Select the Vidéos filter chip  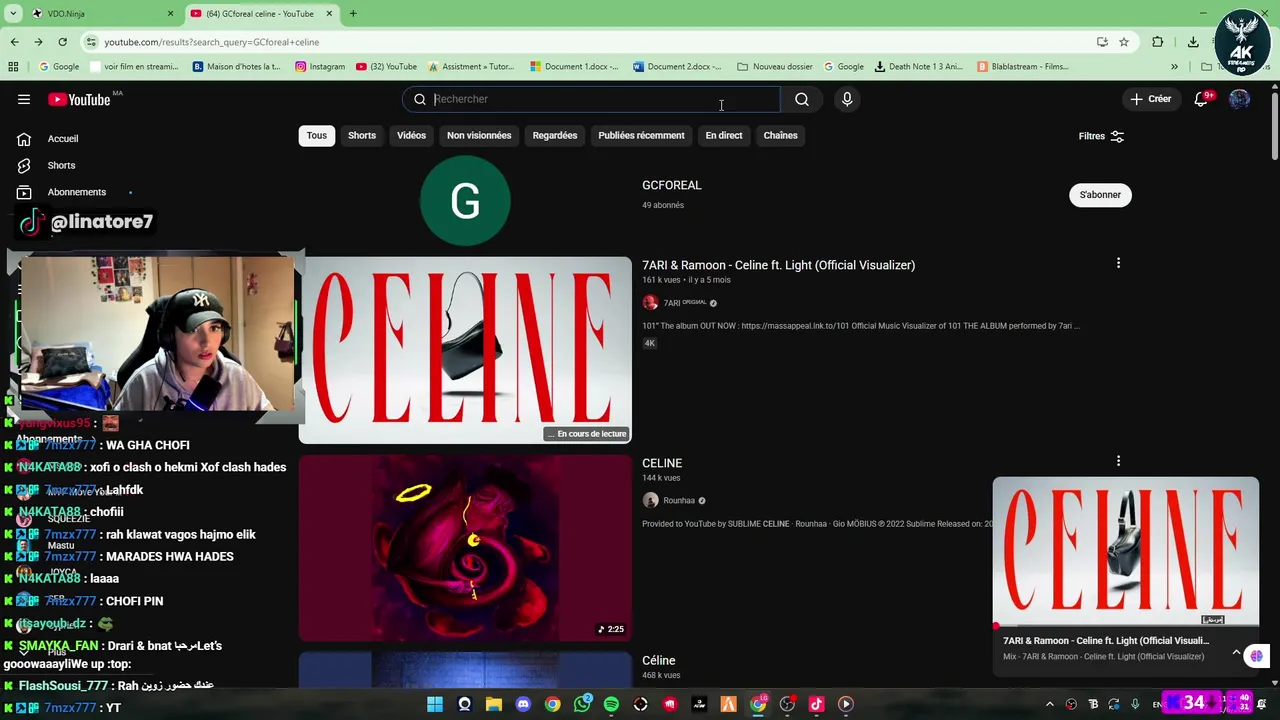(411, 136)
